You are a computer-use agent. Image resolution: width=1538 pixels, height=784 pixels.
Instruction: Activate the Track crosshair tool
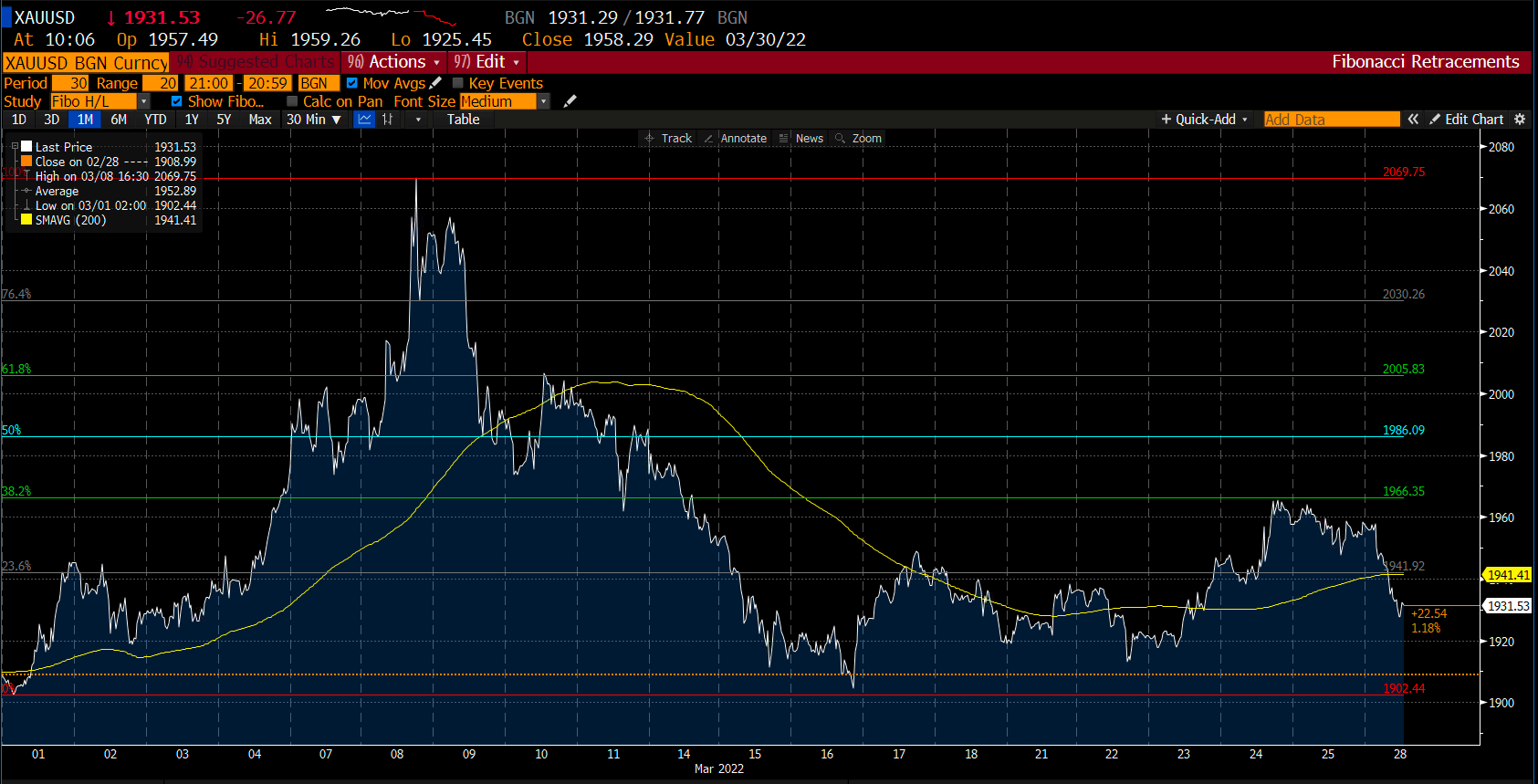668,139
